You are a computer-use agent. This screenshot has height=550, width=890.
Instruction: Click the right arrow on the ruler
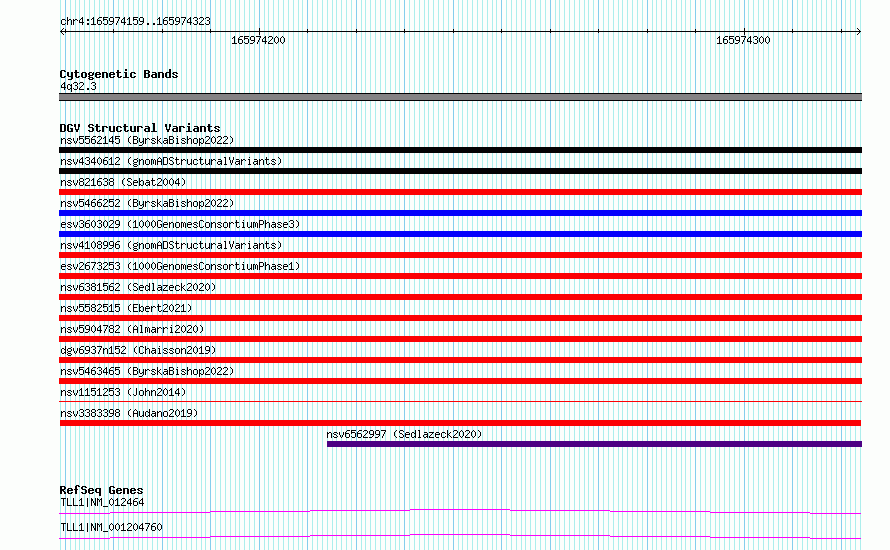click(x=858, y=31)
